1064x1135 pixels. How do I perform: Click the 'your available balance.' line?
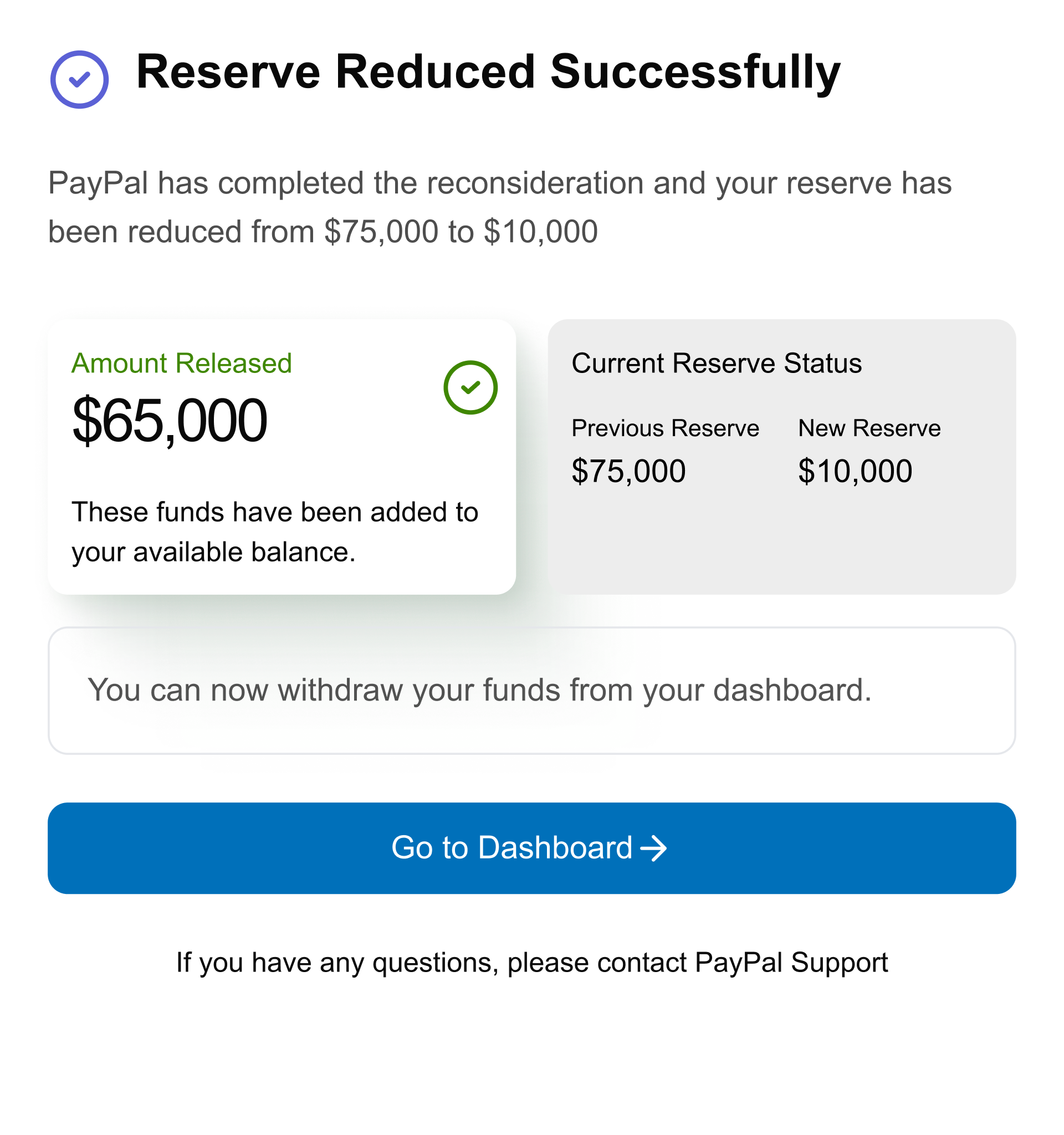213,552
